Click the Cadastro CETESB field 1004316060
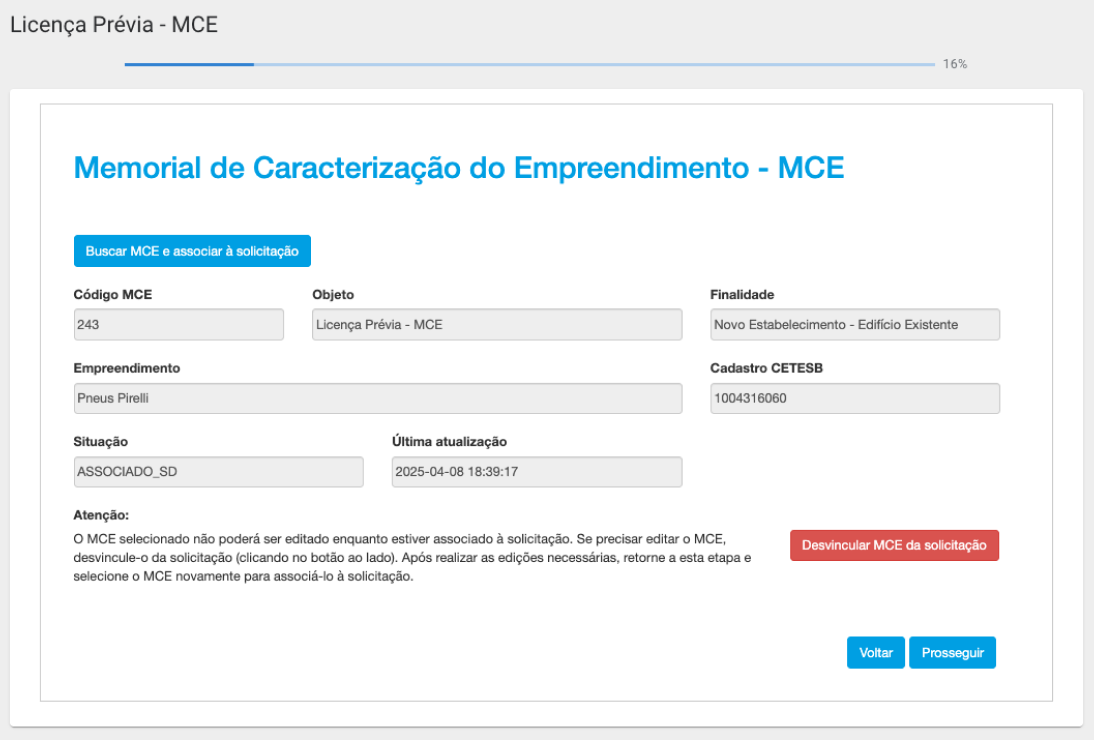The image size is (1094, 740). (855, 398)
